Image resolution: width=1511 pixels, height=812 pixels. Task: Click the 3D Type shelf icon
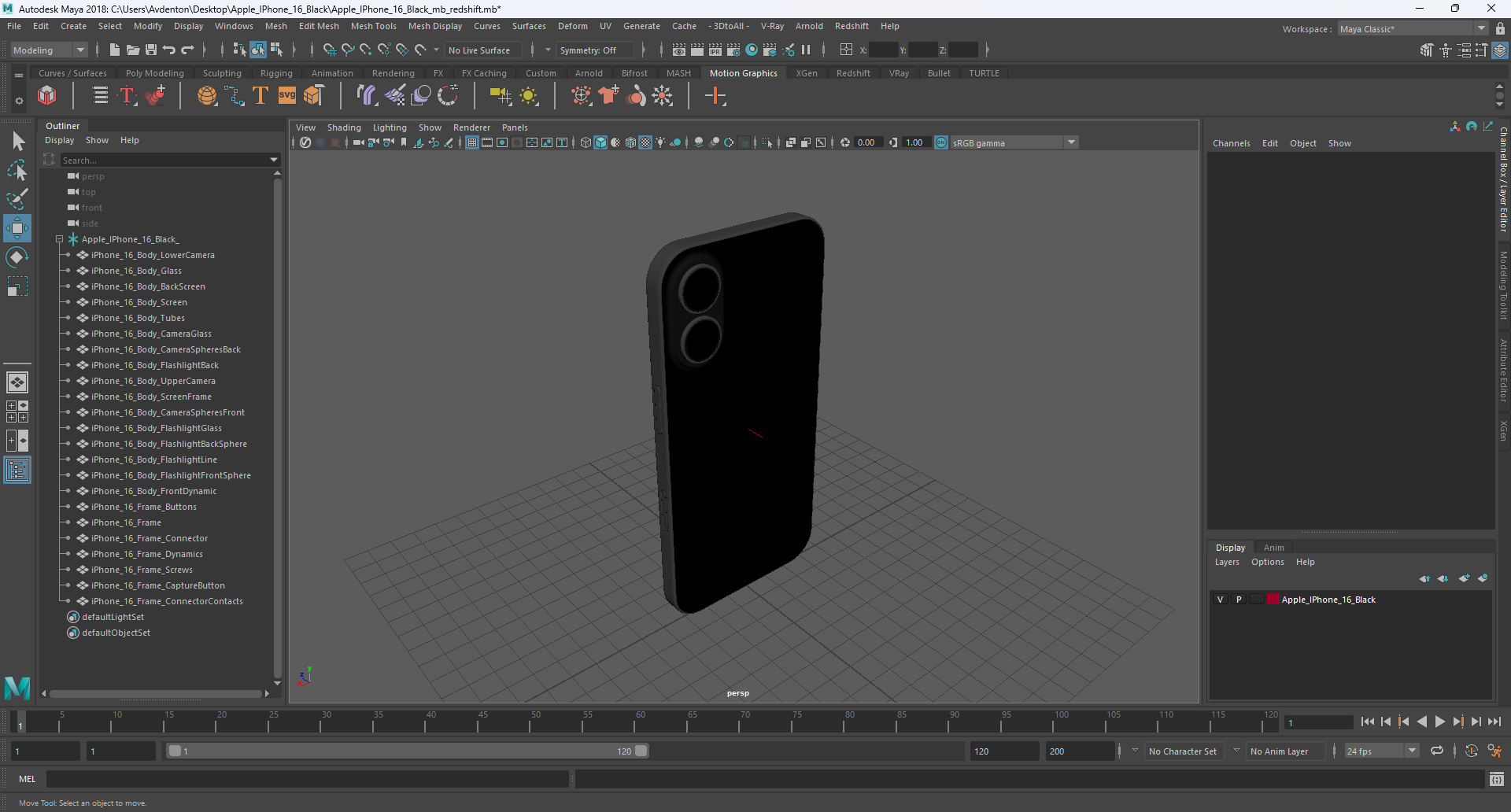click(x=260, y=96)
